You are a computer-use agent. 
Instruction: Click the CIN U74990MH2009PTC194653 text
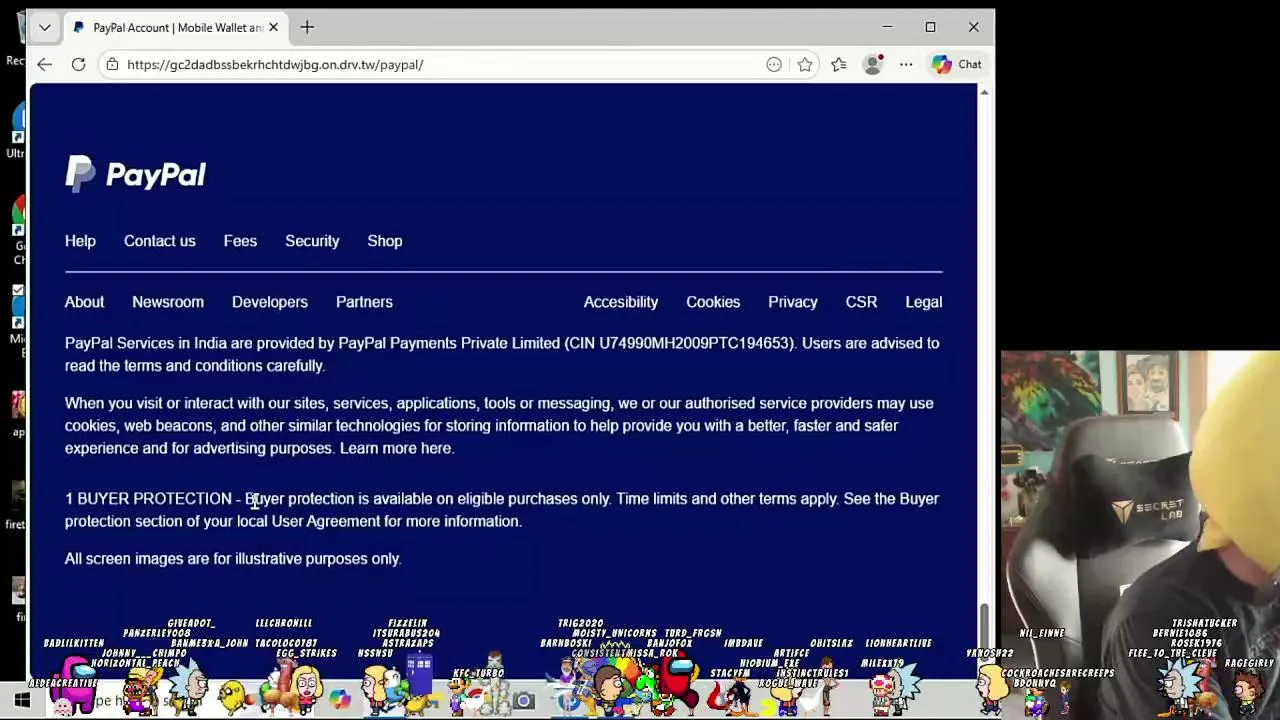[x=680, y=343]
